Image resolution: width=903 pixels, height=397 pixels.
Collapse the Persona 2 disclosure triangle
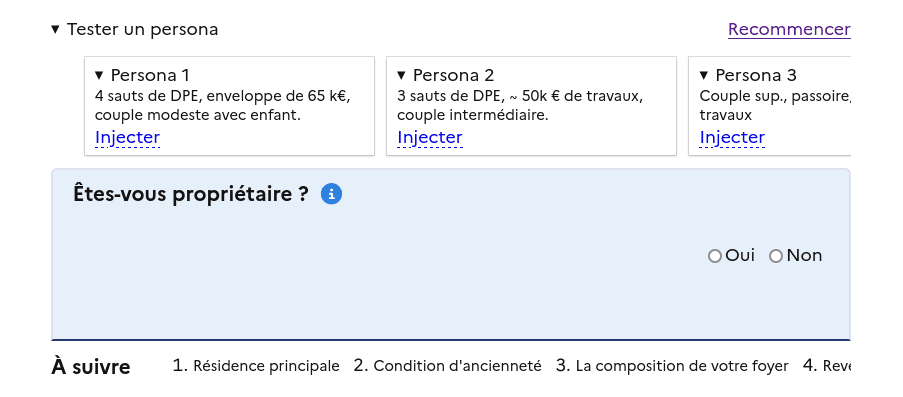[x=401, y=75]
